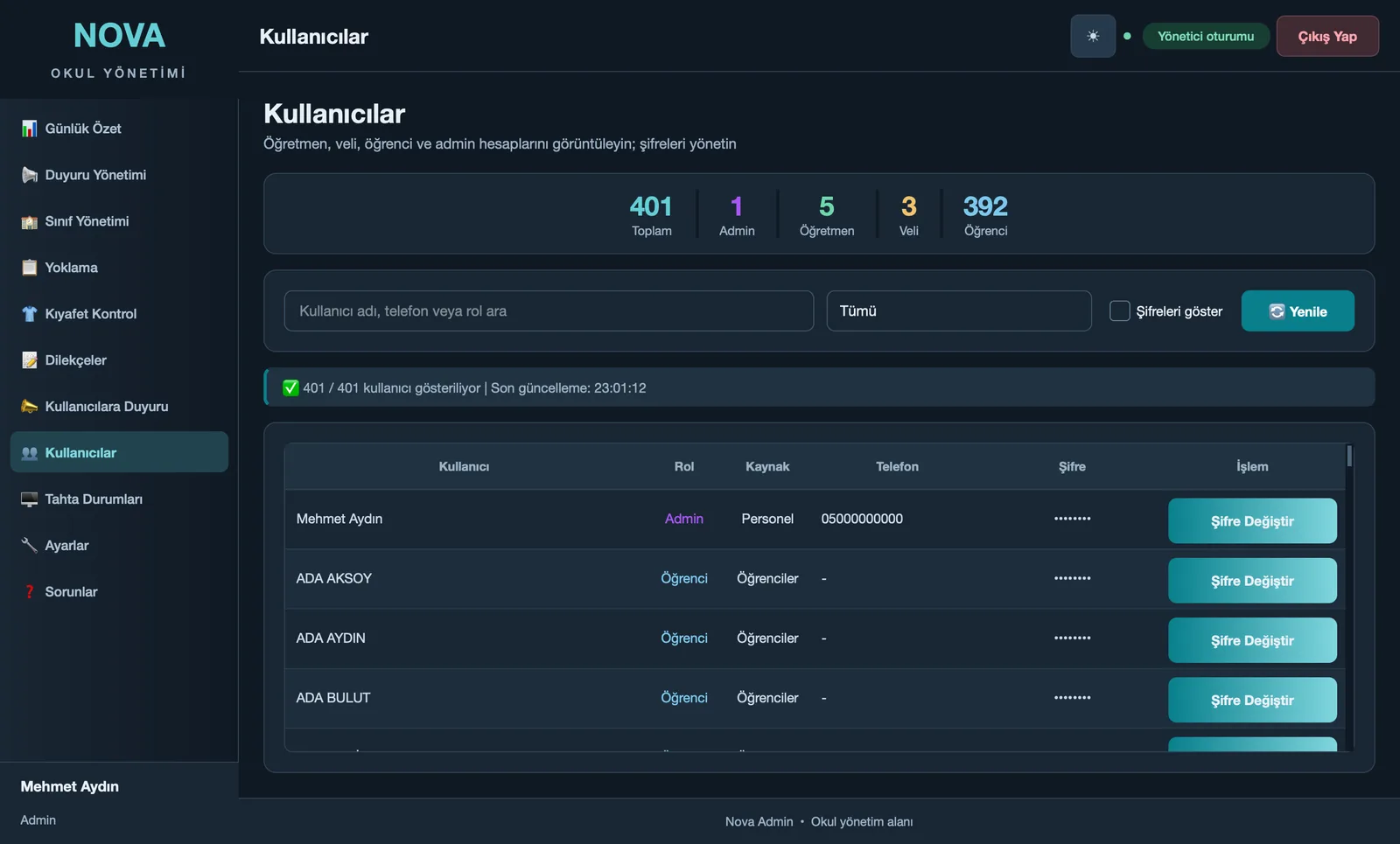Click Şifre Değiştir for ADA BULUT
Screen dimensions: 1400x844
pyautogui.click(x=1252, y=700)
